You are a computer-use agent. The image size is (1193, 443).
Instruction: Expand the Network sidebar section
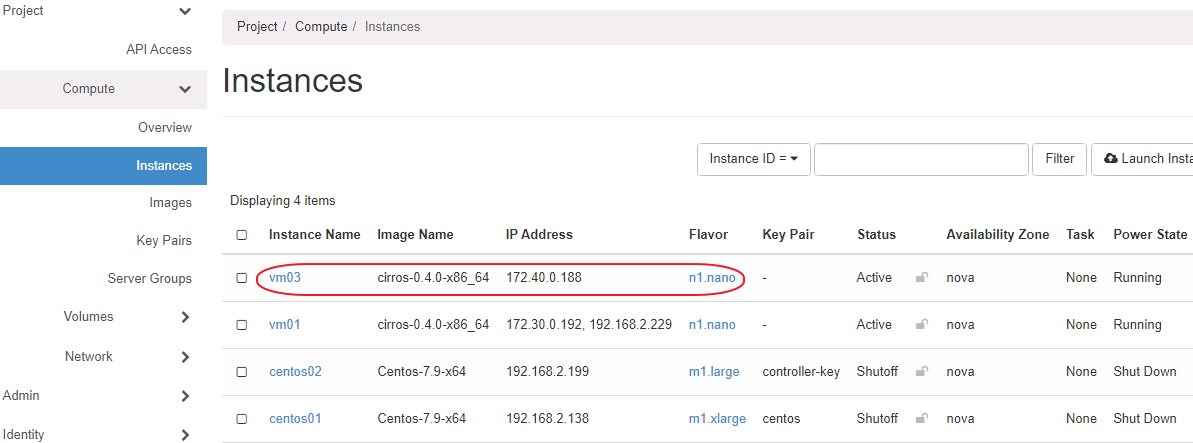tap(185, 357)
